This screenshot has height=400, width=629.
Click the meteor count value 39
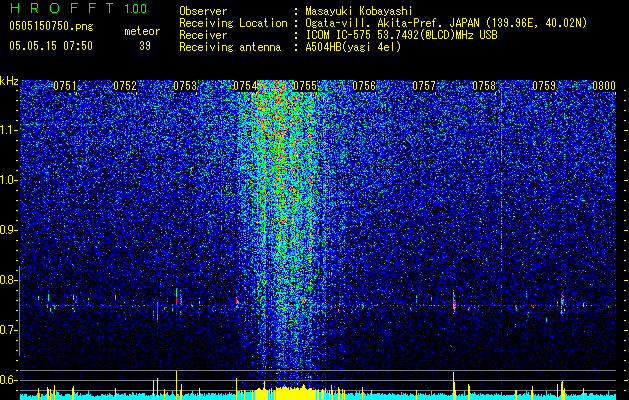pos(145,46)
